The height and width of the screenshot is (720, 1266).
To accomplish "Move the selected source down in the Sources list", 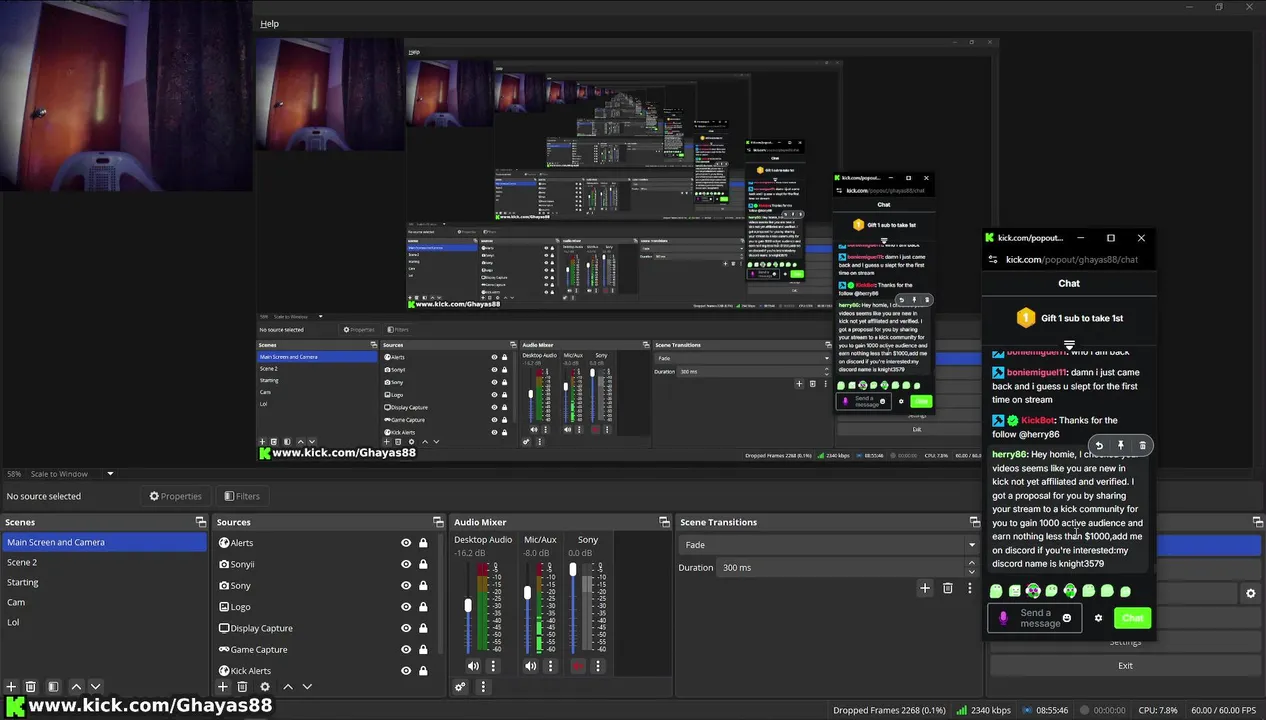I will [307, 687].
